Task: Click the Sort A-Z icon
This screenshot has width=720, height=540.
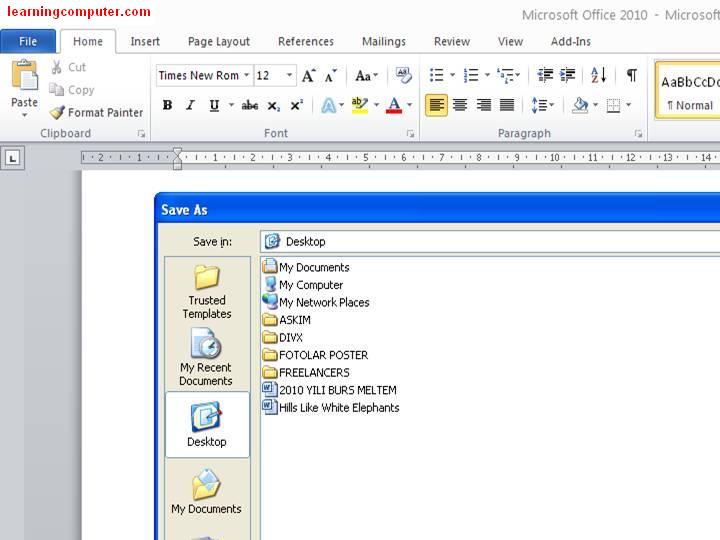Action: tap(599, 75)
